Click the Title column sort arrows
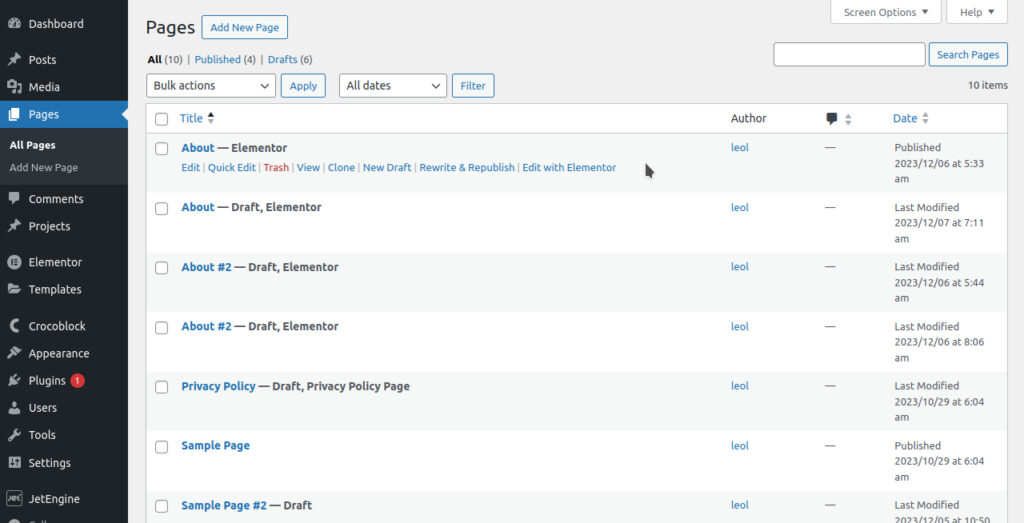 click(x=210, y=118)
